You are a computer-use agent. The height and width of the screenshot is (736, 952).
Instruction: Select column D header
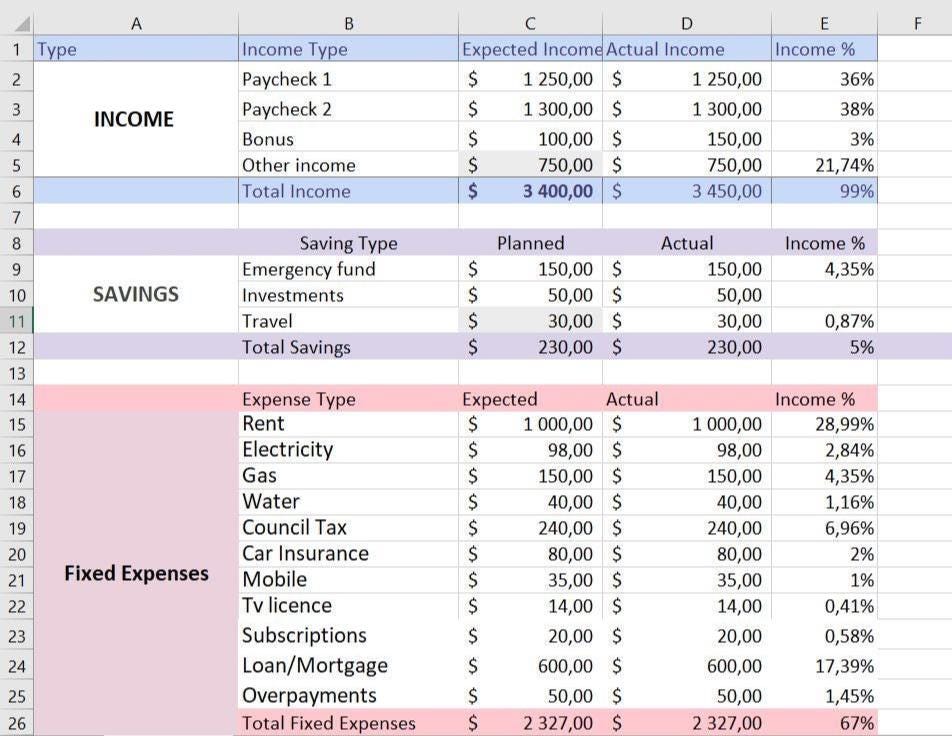pyautogui.click(x=687, y=23)
